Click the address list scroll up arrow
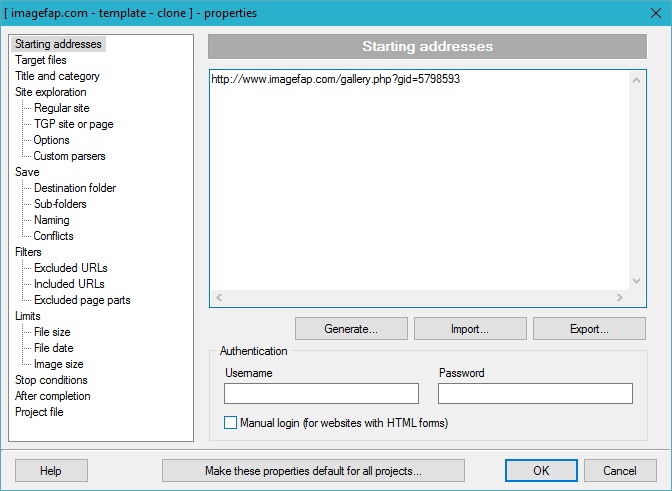This screenshot has width=672, height=491. coord(636,81)
